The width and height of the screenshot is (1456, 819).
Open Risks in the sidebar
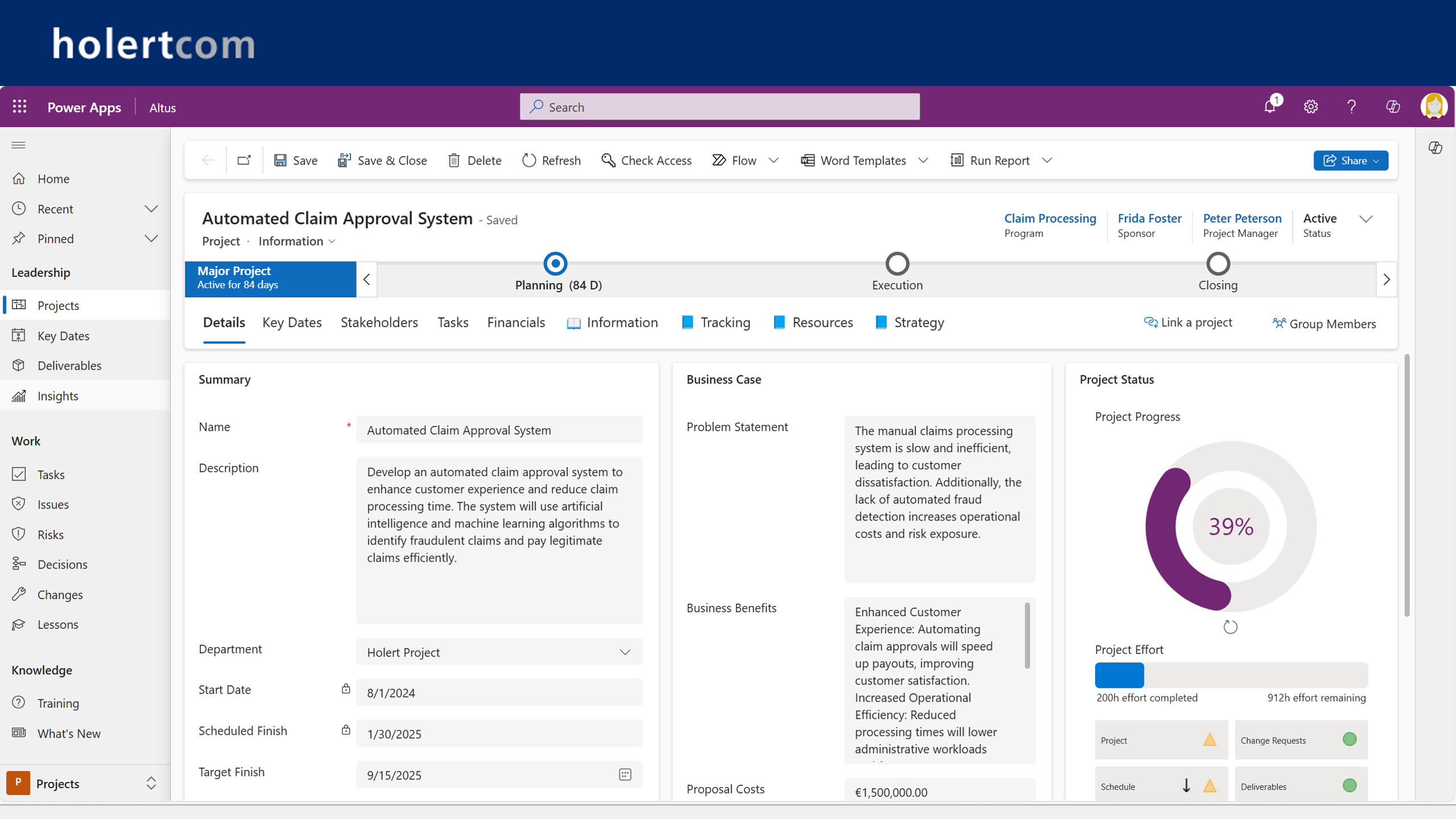pos(85,535)
